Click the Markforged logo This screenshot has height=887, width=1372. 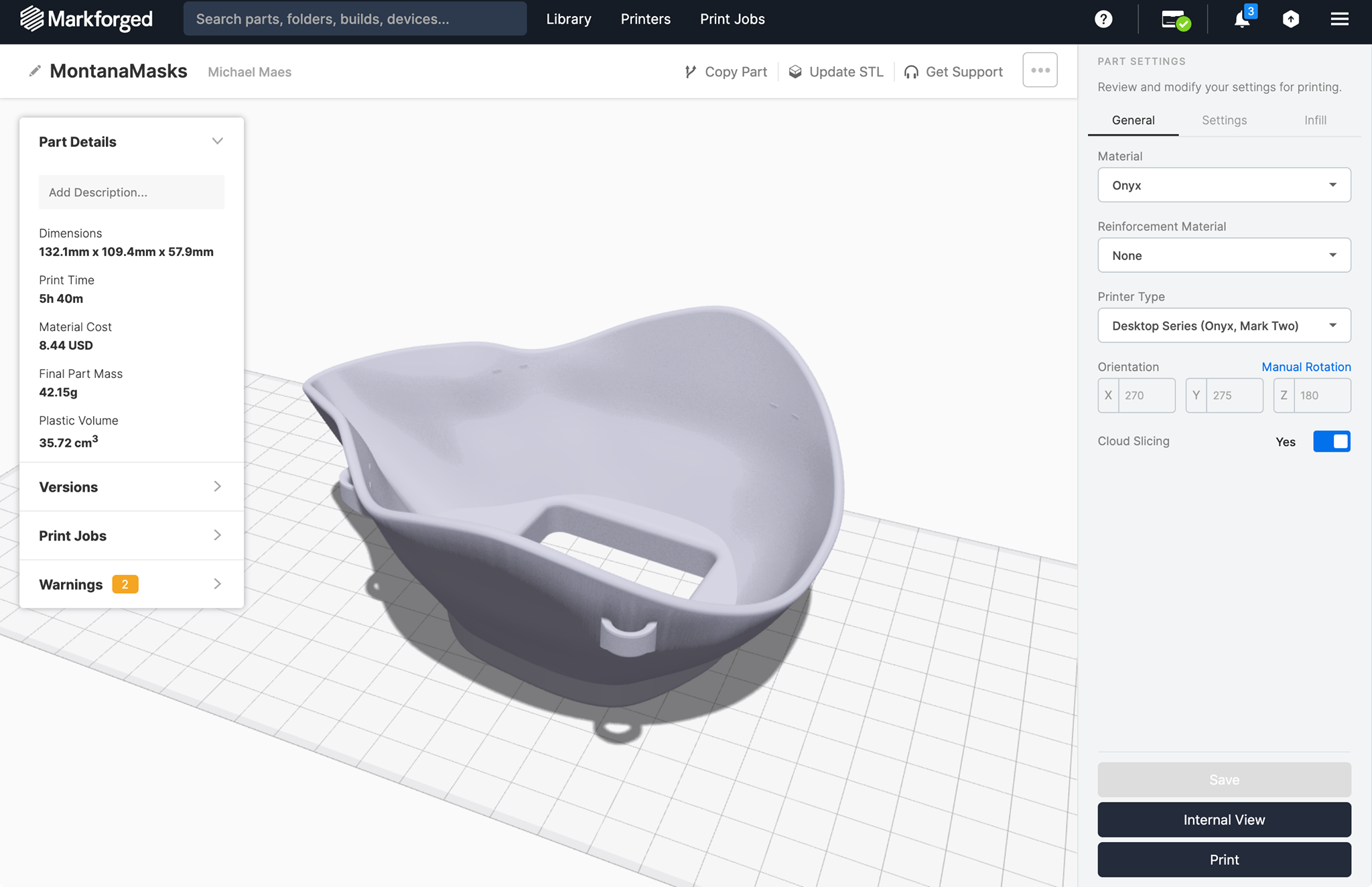(86, 19)
